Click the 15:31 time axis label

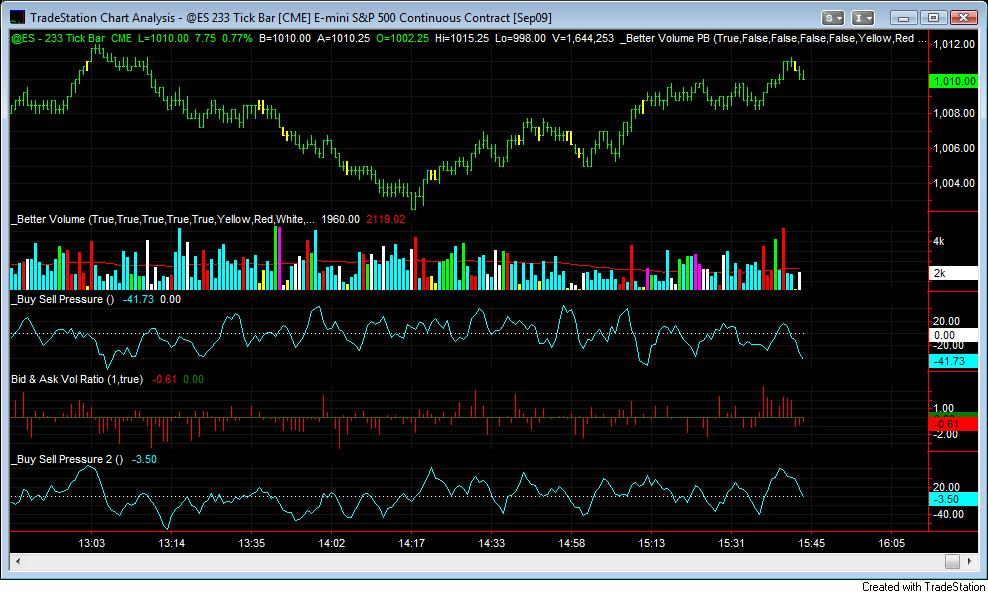(x=732, y=543)
